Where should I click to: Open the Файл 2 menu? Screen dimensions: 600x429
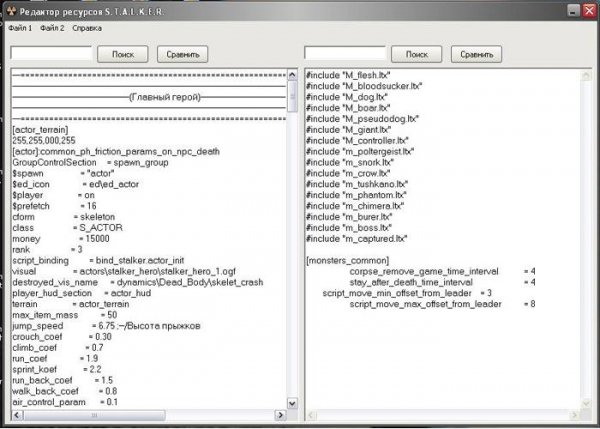tap(52, 28)
